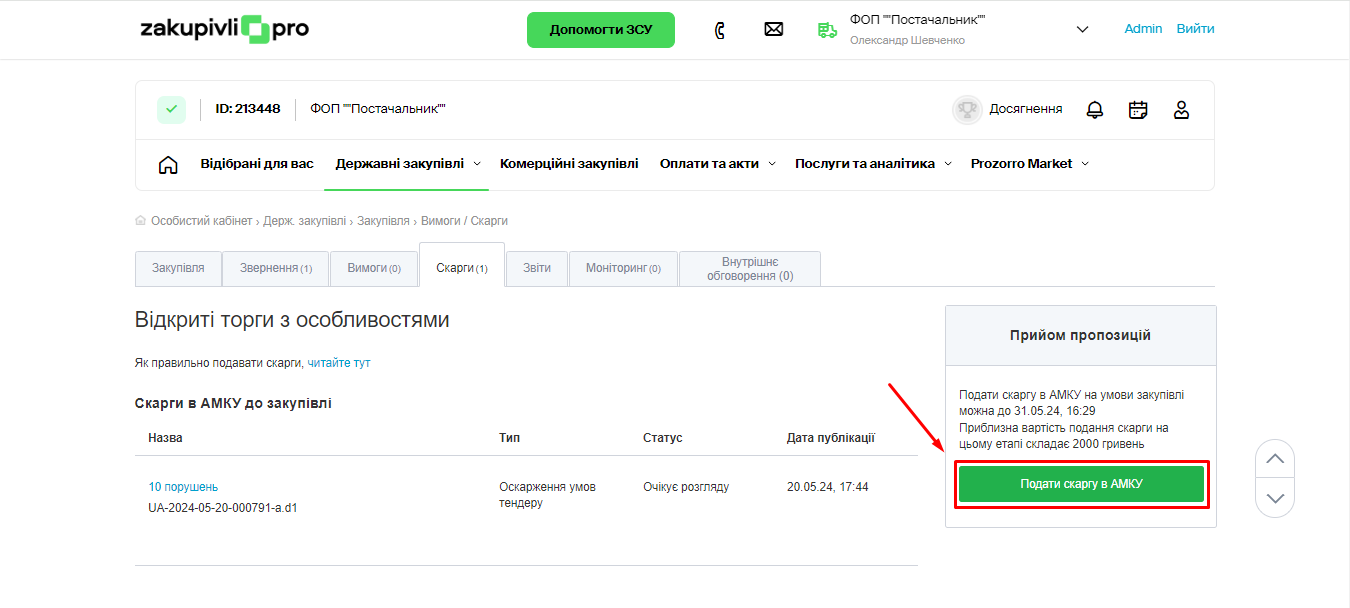Expand the Послуги та аналітика menu
This screenshot has height=608, width=1350.
pyautogui.click(x=871, y=164)
